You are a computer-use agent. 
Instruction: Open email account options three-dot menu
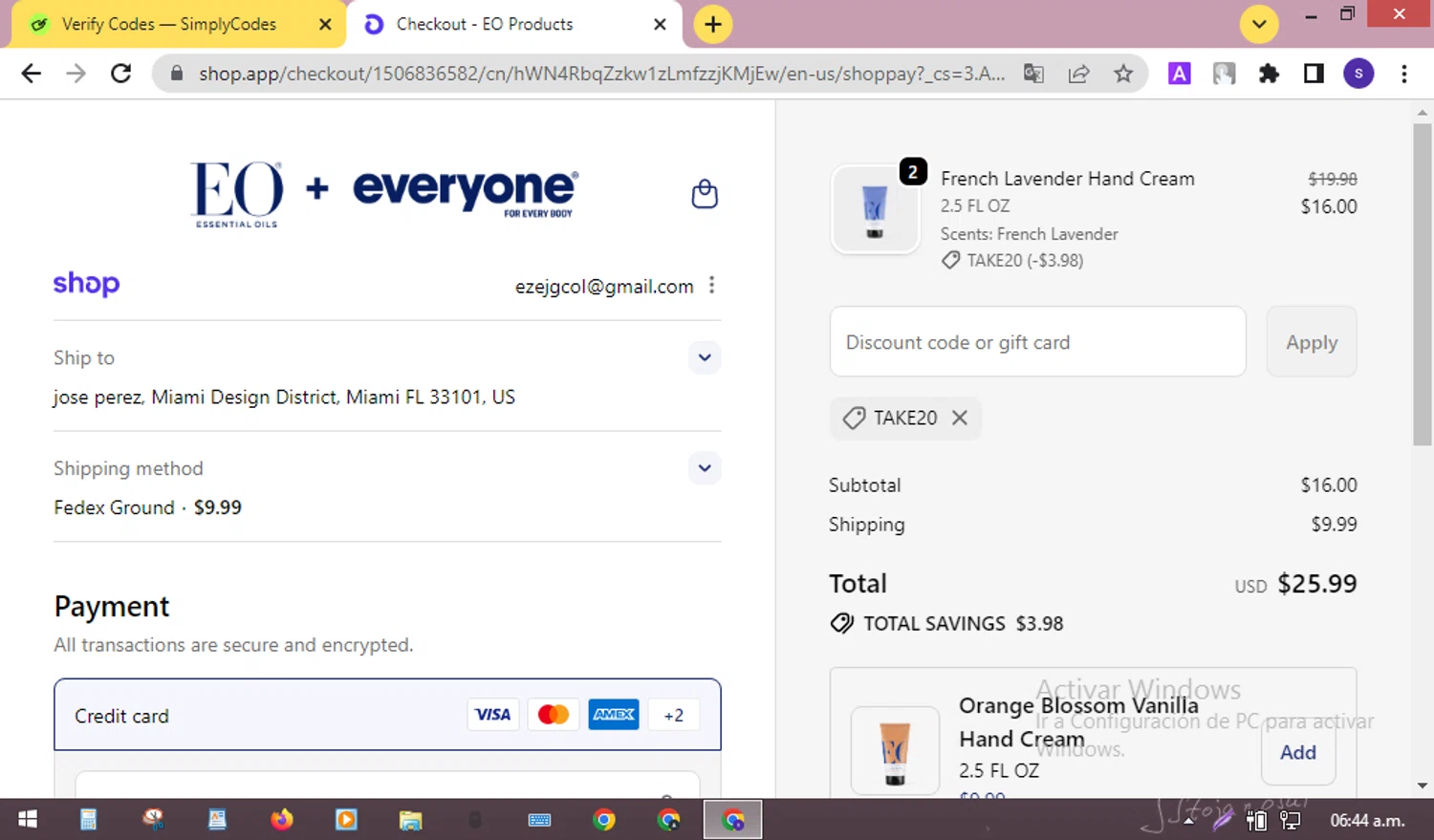coord(711,285)
